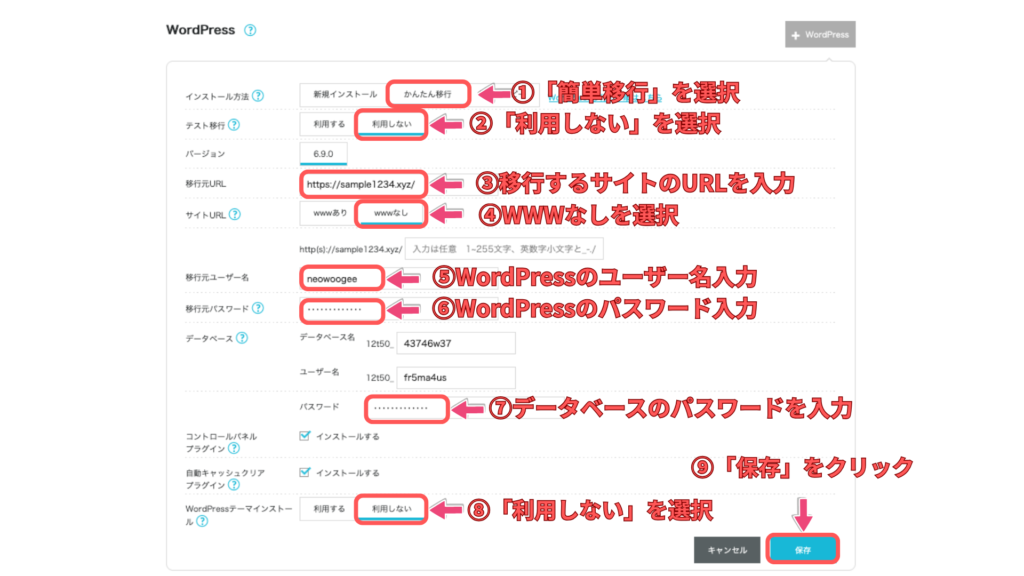Select 利用しない for テスト移行
The image size is (1024, 576).
tap(392, 124)
